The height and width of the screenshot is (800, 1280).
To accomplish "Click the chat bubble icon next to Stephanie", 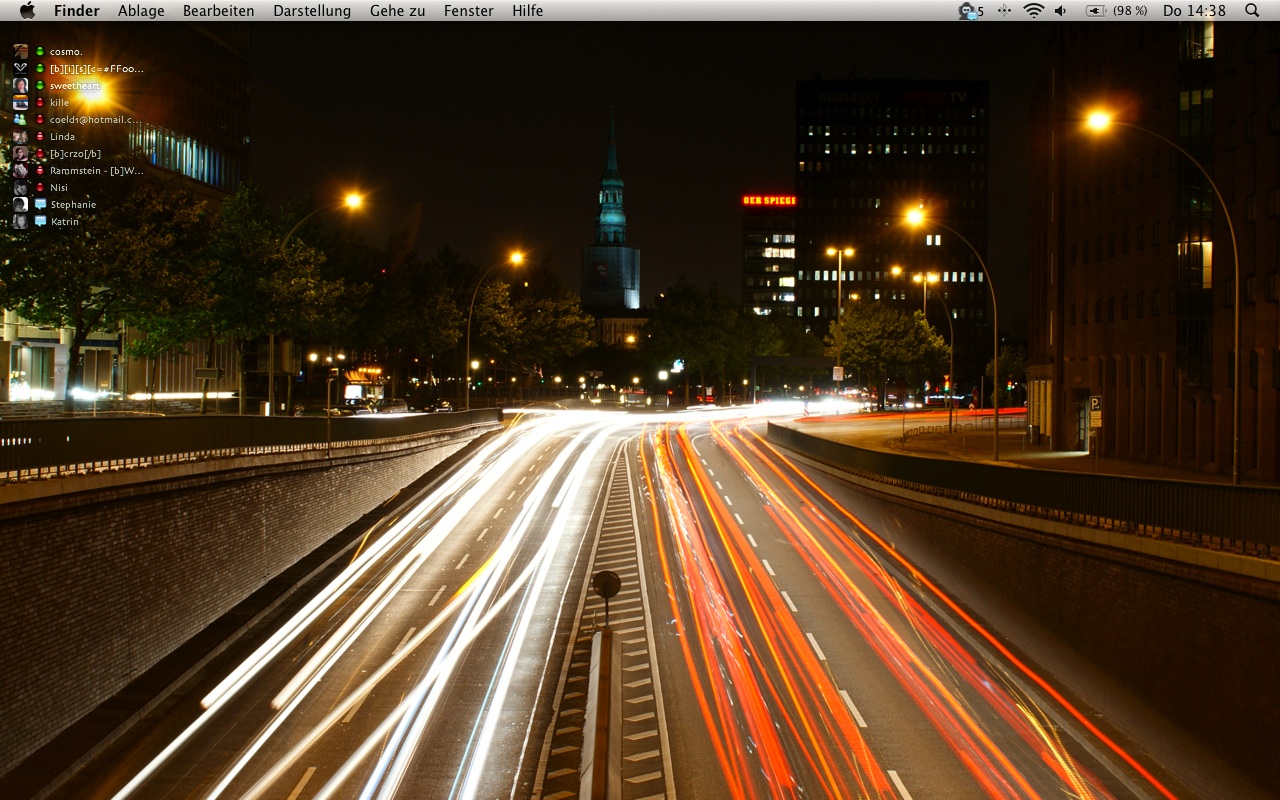I will [40, 204].
